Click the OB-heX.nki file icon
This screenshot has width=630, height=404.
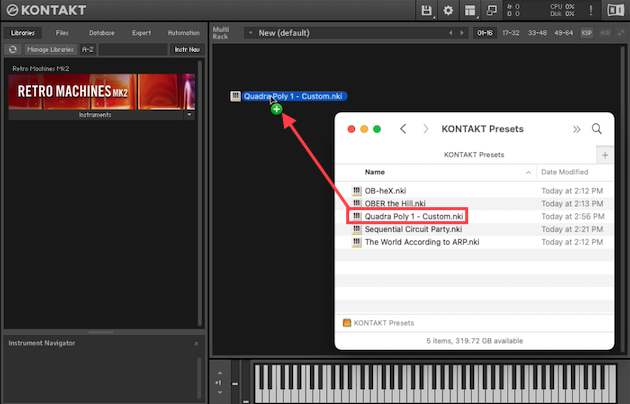tap(356, 191)
